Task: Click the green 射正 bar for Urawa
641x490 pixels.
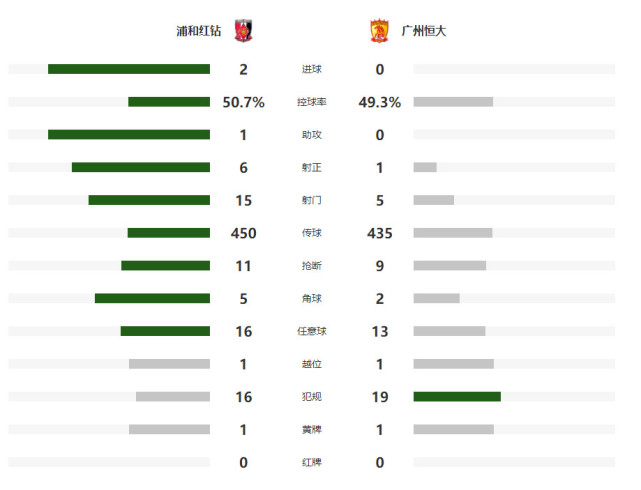Action: [x=141, y=167]
